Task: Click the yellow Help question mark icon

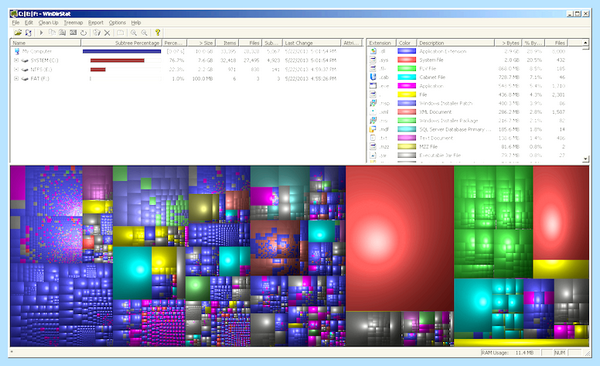Action: coord(157,33)
